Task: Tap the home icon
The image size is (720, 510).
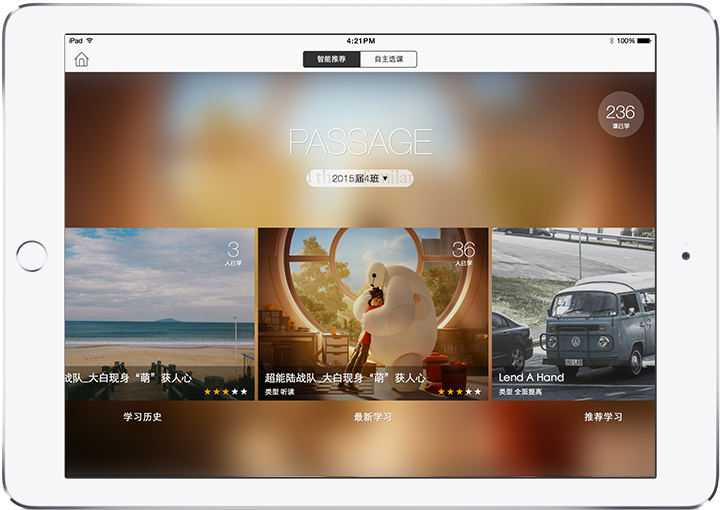Action: click(x=81, y=59)
